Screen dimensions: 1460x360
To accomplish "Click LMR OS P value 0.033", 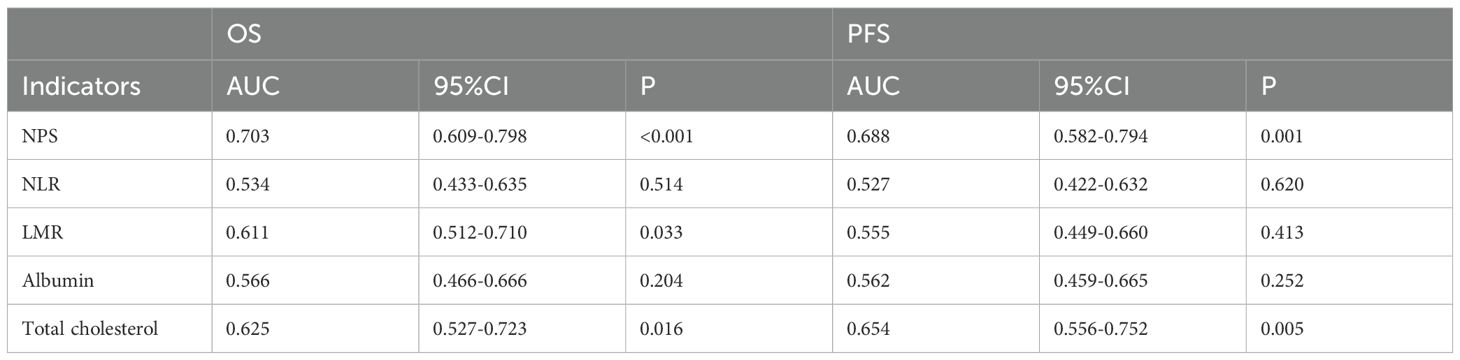I will coord(657,233).
